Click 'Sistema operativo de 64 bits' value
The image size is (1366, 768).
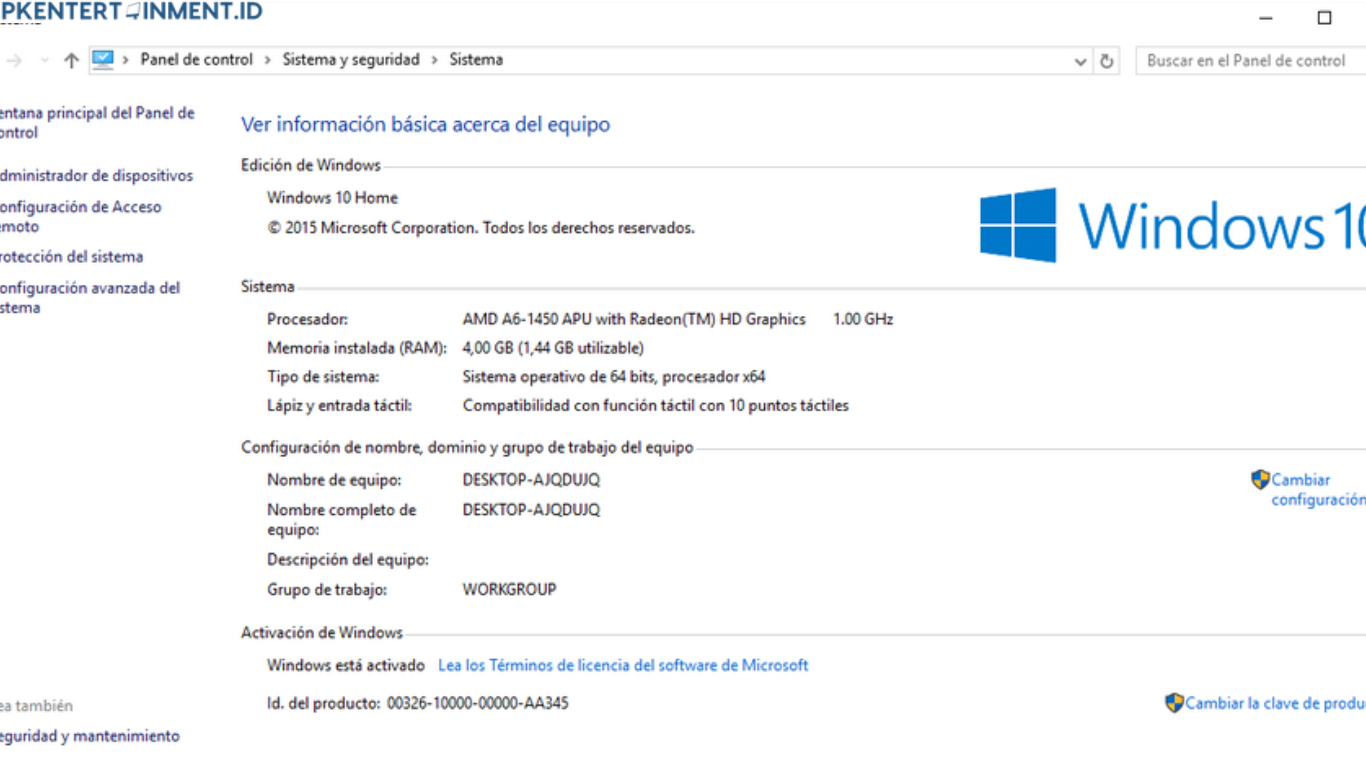coord(614,377)
